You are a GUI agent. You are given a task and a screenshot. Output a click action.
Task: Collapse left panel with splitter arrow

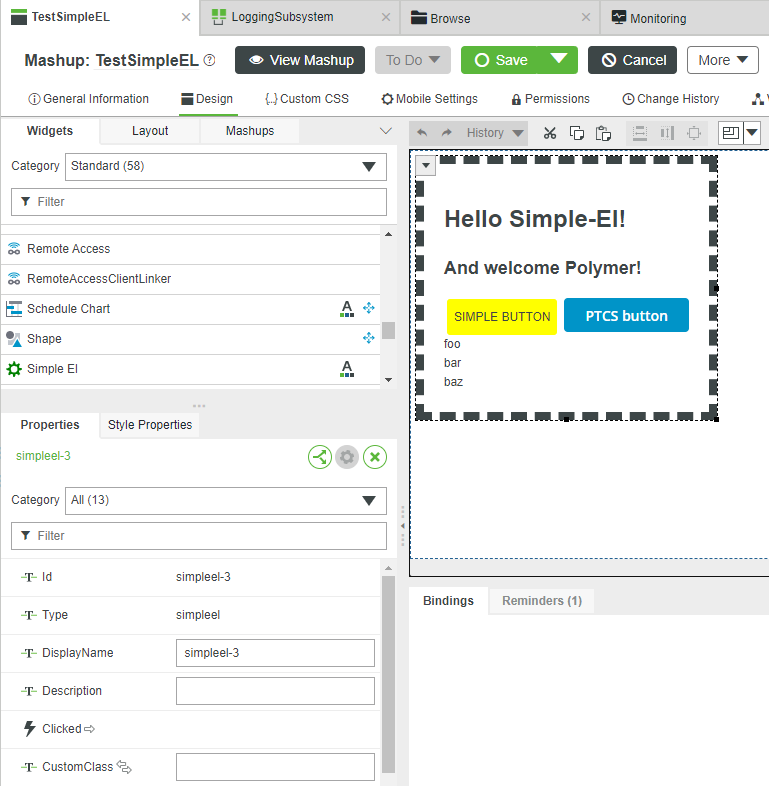(x=403, y=526)
